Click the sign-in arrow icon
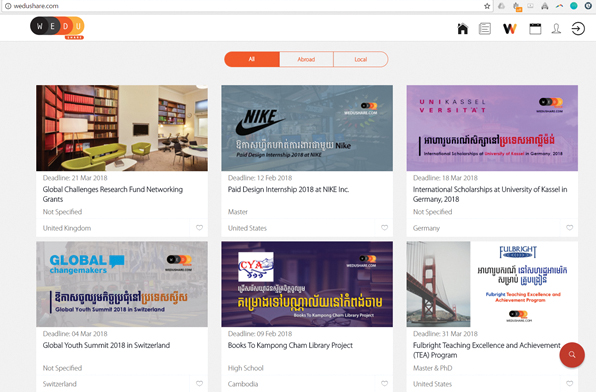 578,29
